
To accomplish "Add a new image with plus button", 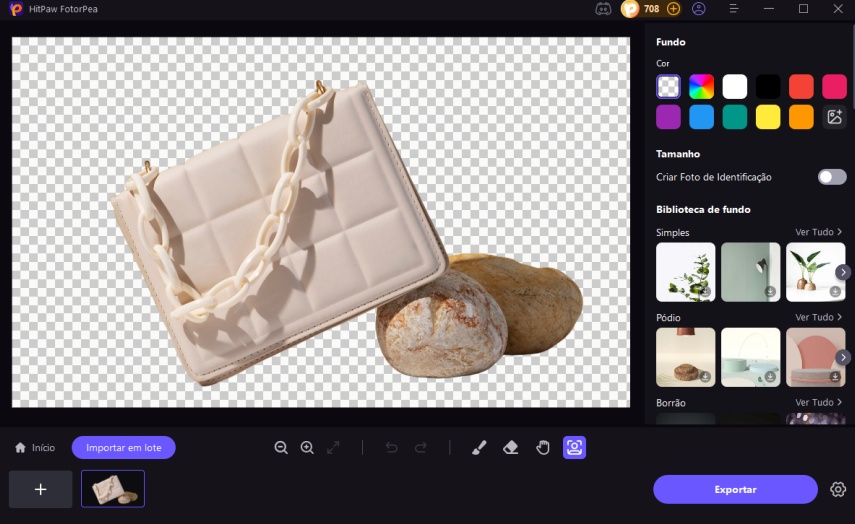I will click(x=40, y=489).
